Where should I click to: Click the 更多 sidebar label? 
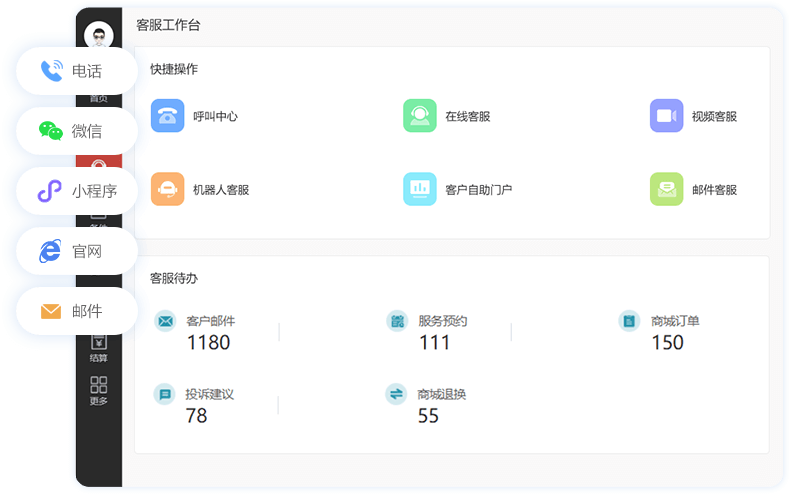(x=99, y=401)
